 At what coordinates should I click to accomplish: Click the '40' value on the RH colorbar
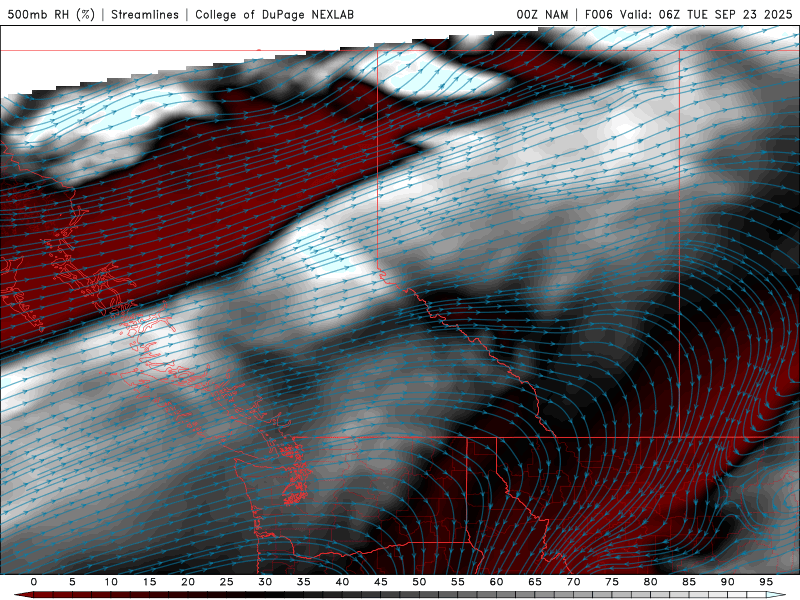click(x=342, y=582)
